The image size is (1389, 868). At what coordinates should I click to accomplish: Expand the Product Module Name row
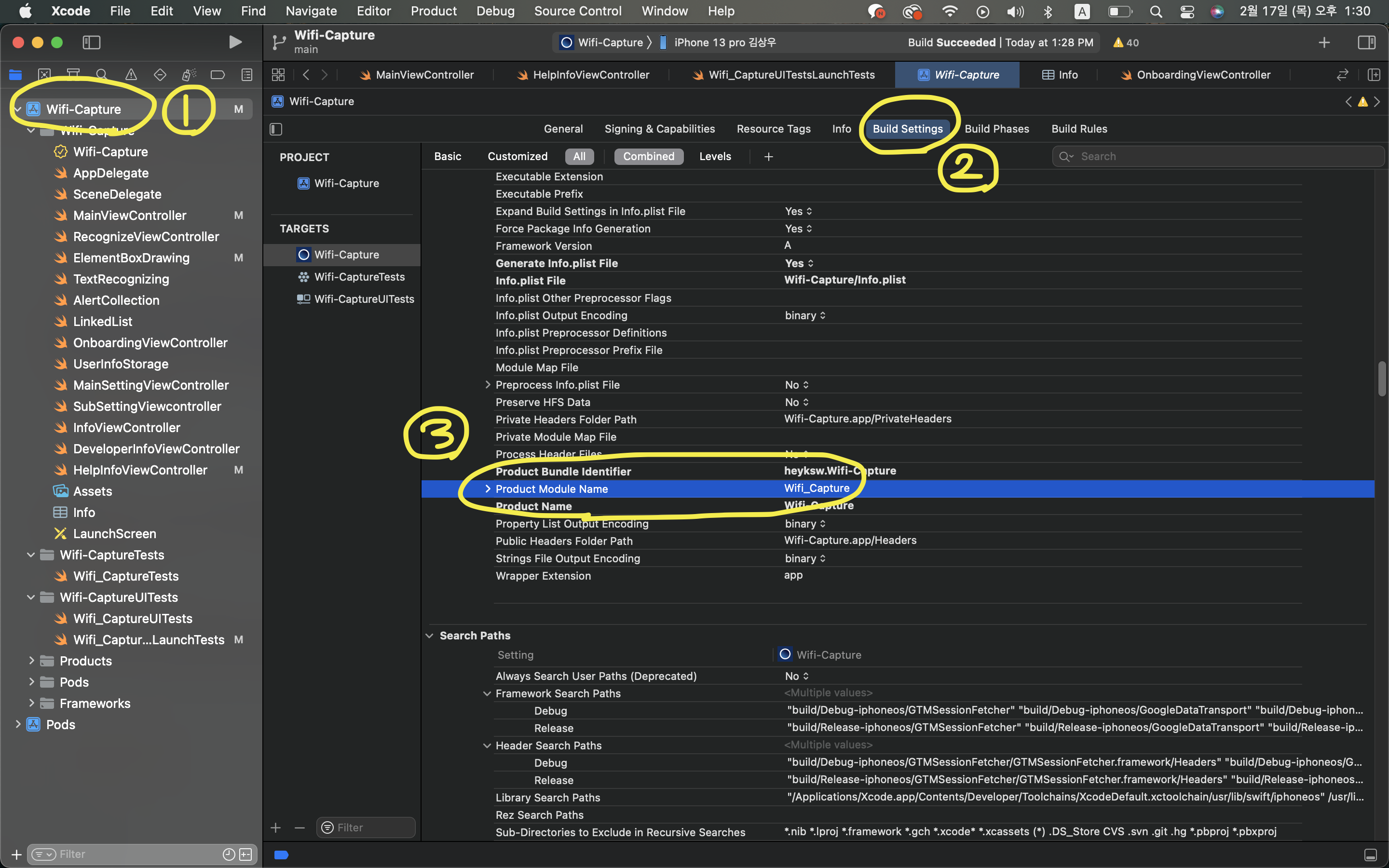point(488,488)
